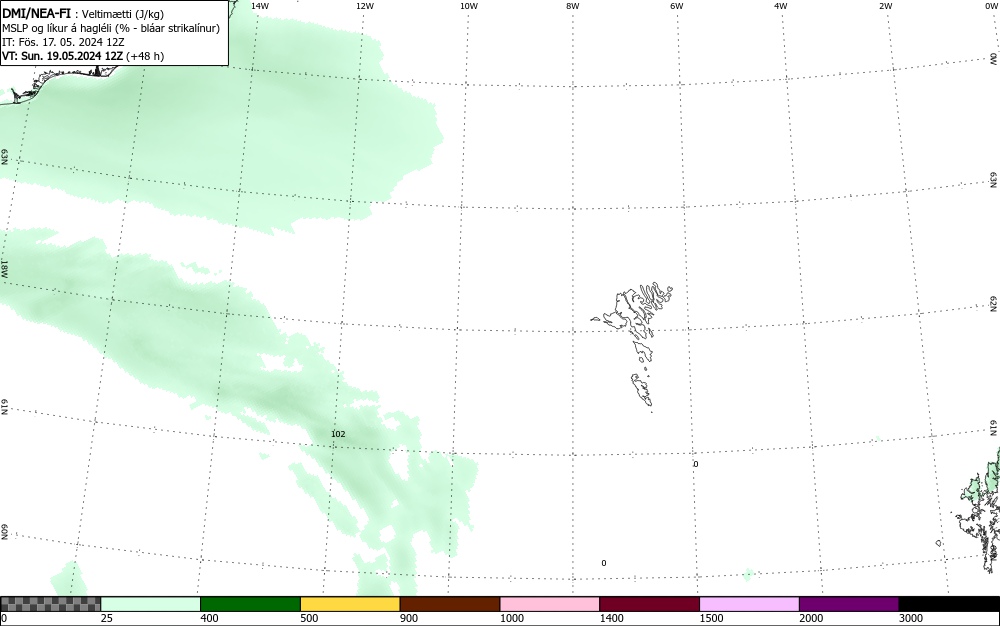
Task: Click the light green 25–400 legend swatch
Action: [151, 604]
